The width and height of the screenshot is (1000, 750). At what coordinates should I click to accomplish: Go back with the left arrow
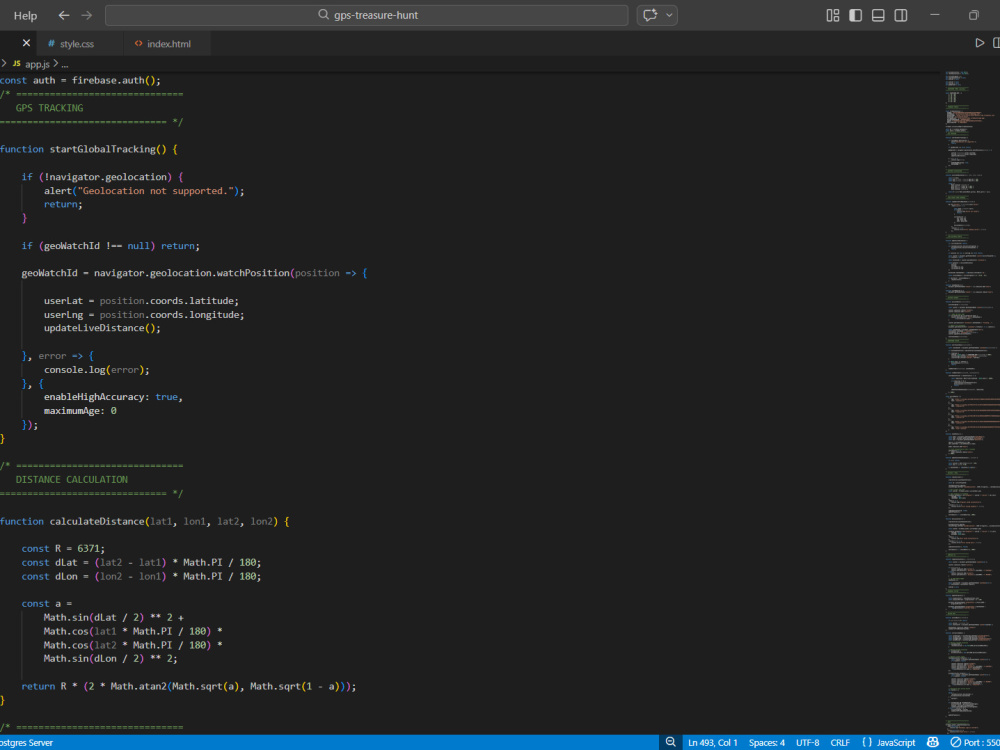(64, 15)
